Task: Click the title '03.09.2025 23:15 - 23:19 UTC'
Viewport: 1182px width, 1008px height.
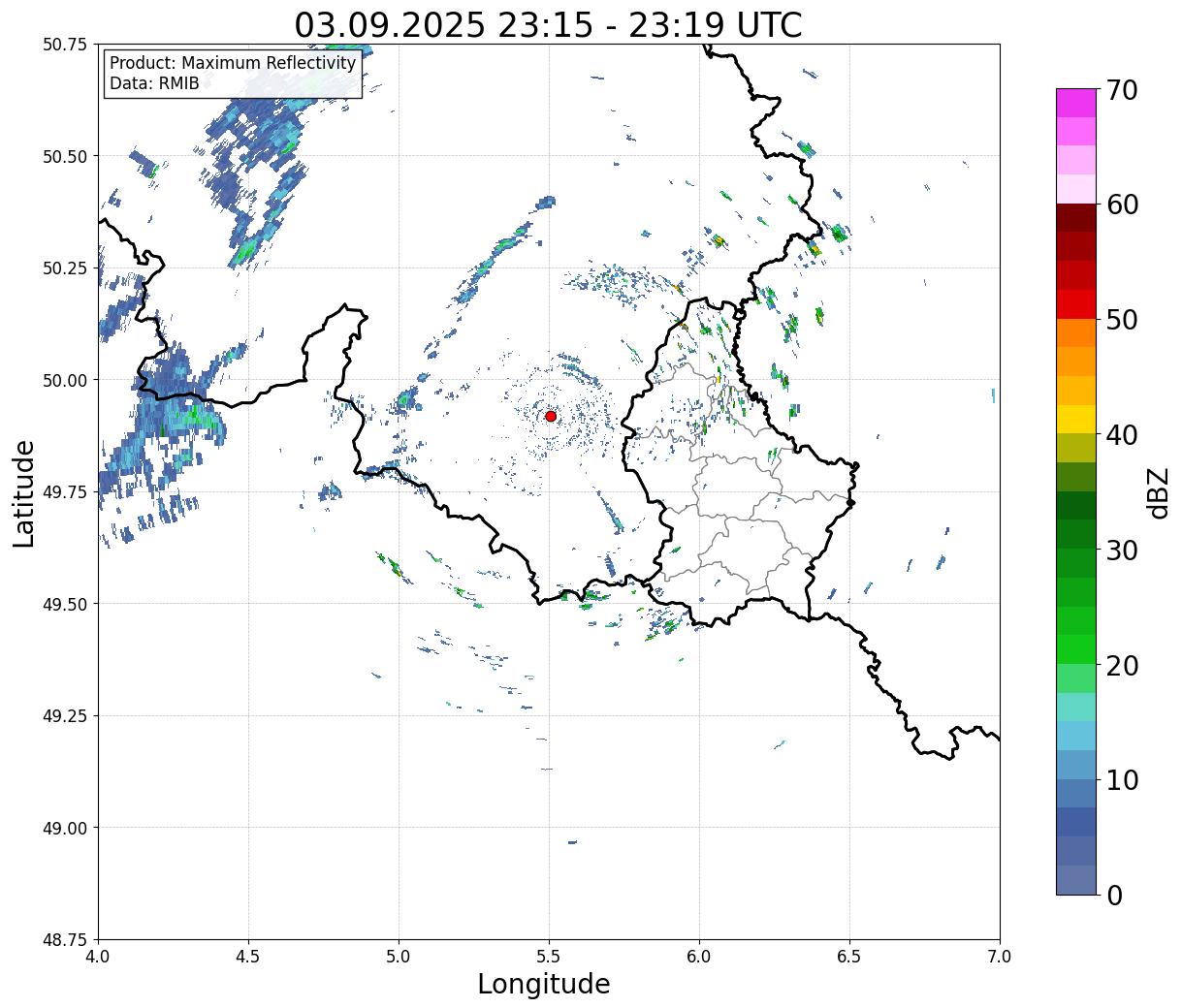Action: [x=548, y=24]
